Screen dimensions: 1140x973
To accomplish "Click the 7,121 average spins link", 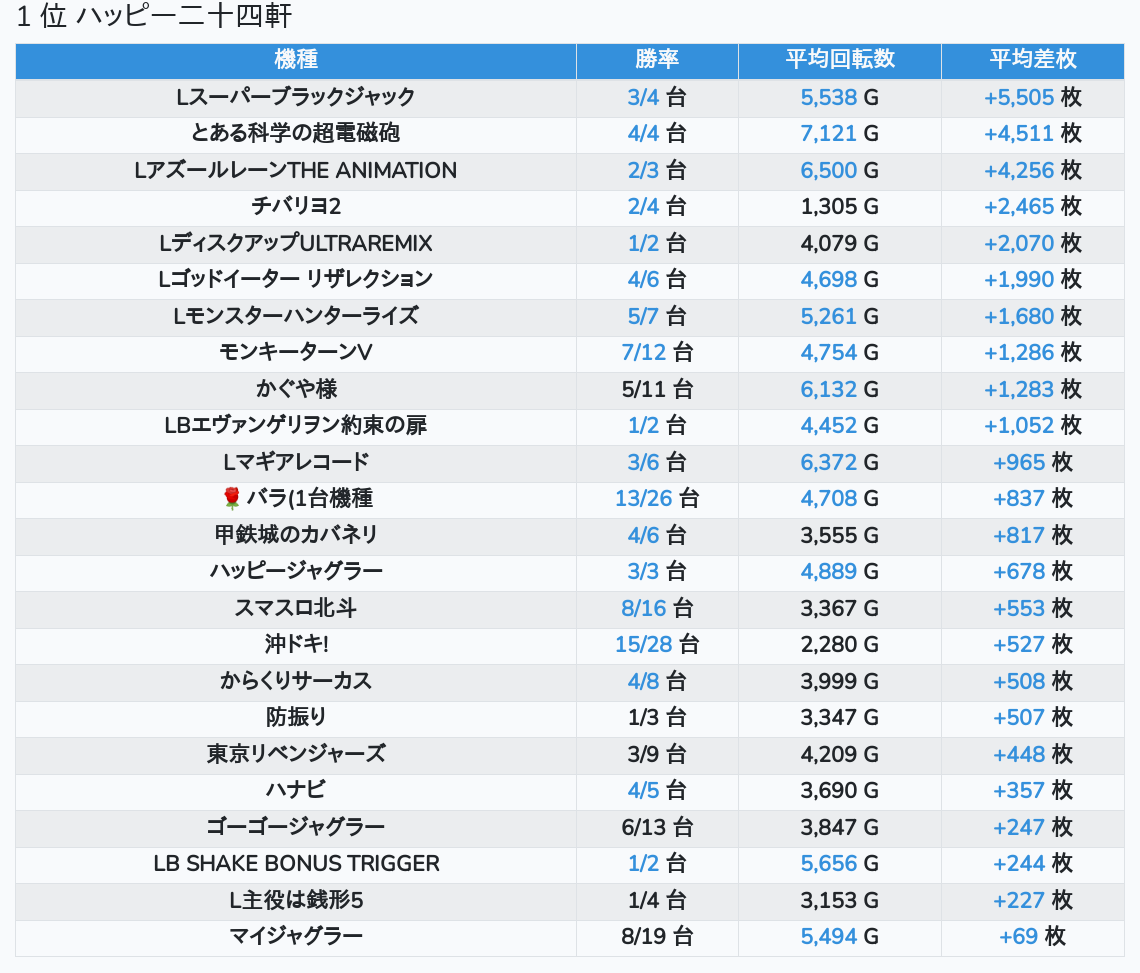I will click(828, 133).
